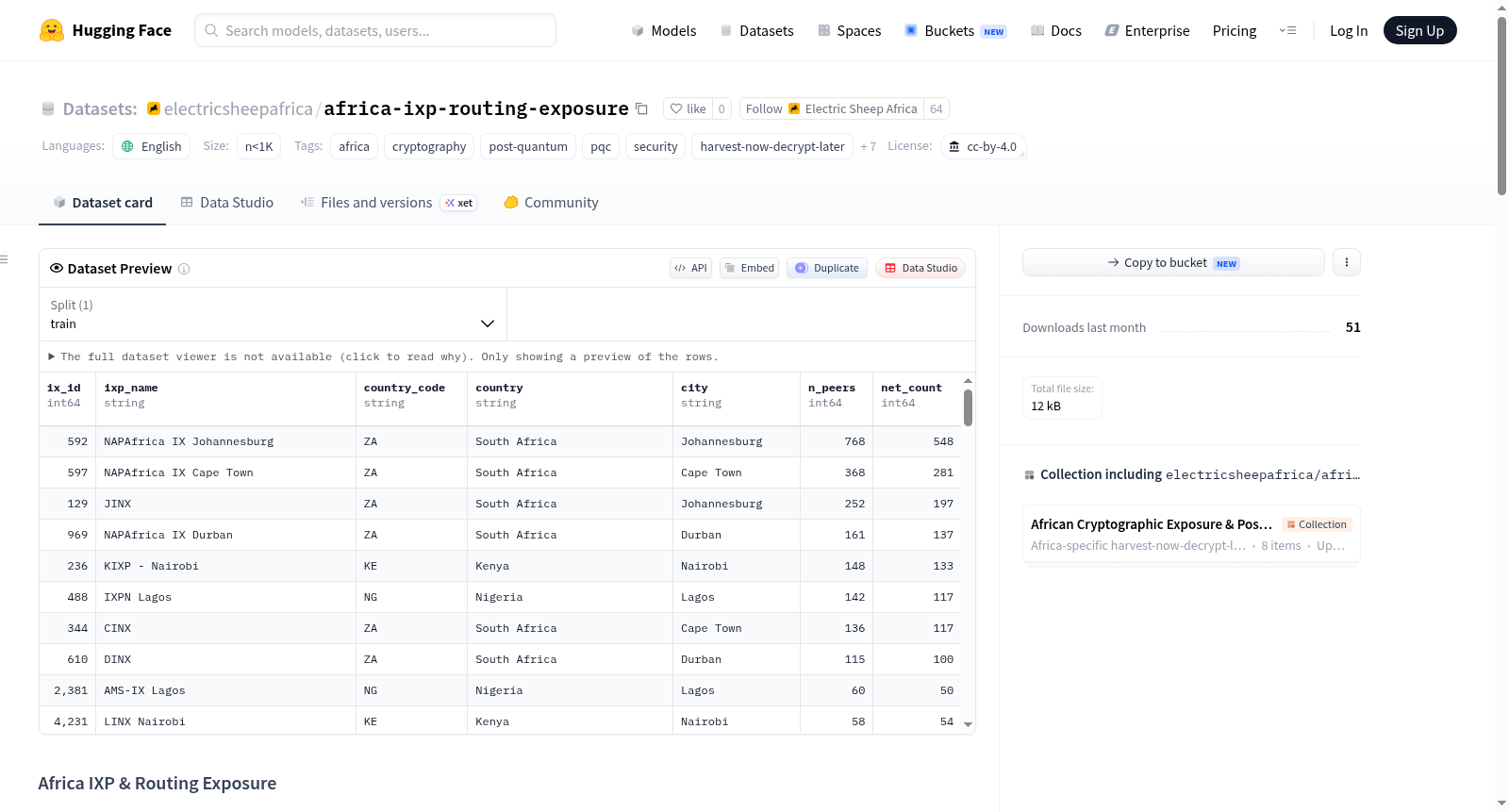Select the English language tag
This screenshot has height=812, width=1509.
[152, 146]
